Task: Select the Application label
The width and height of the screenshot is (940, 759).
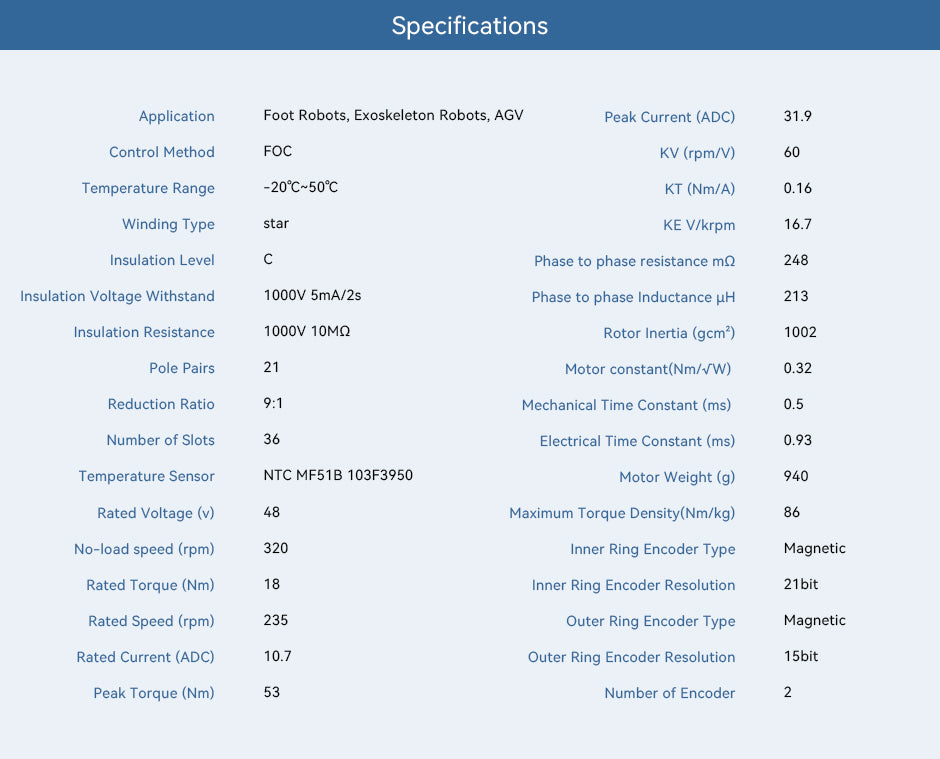Action: pos(176,116)
